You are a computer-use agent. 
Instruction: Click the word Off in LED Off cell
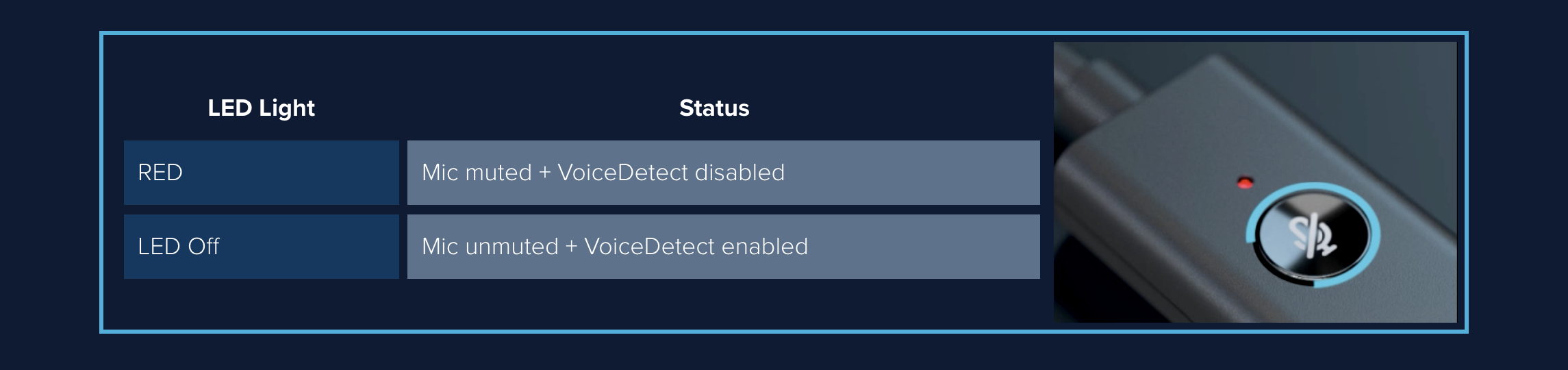[x=203, y=247]
